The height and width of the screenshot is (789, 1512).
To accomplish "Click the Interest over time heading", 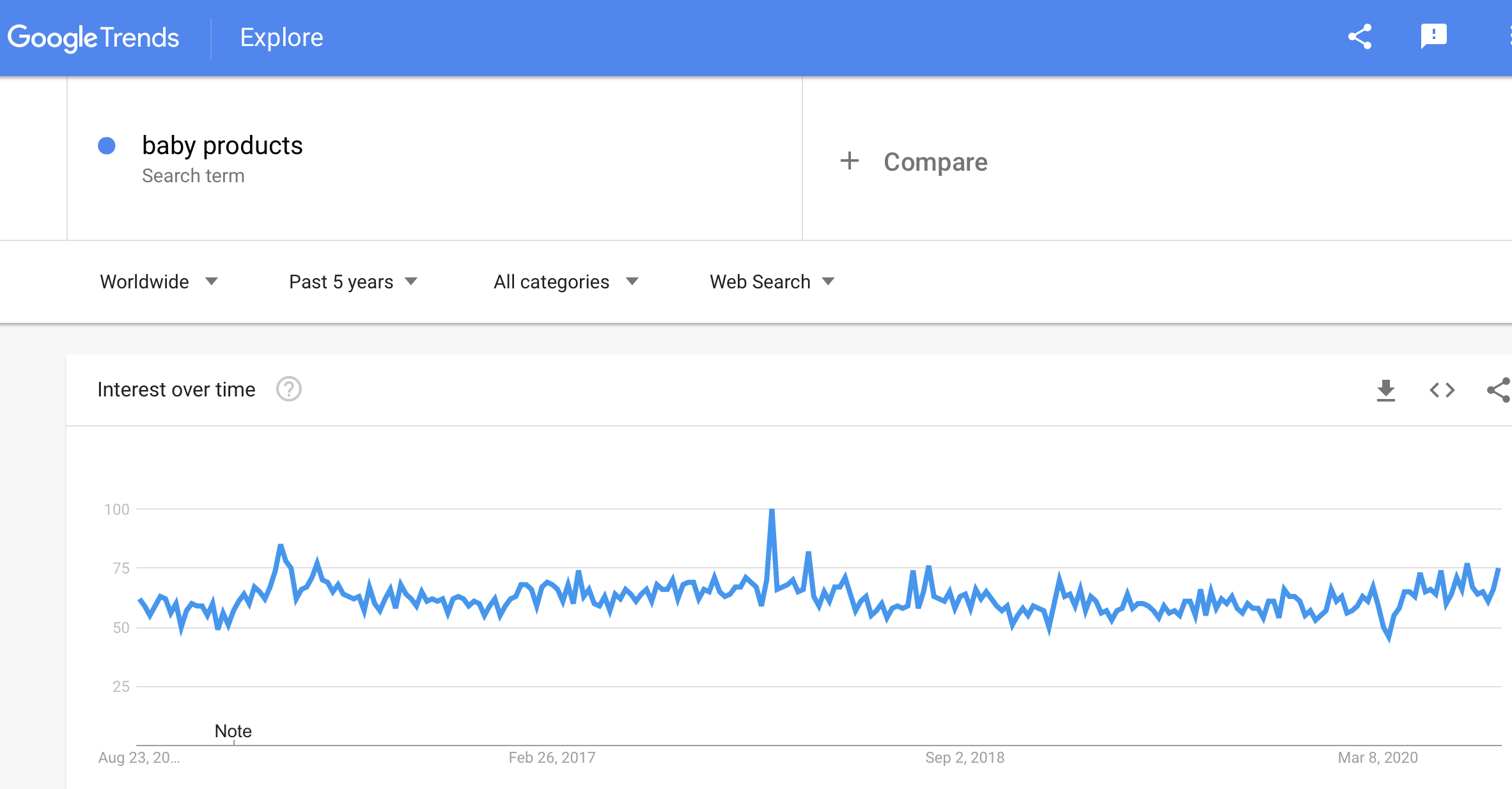I will click(x=176, y=389).
